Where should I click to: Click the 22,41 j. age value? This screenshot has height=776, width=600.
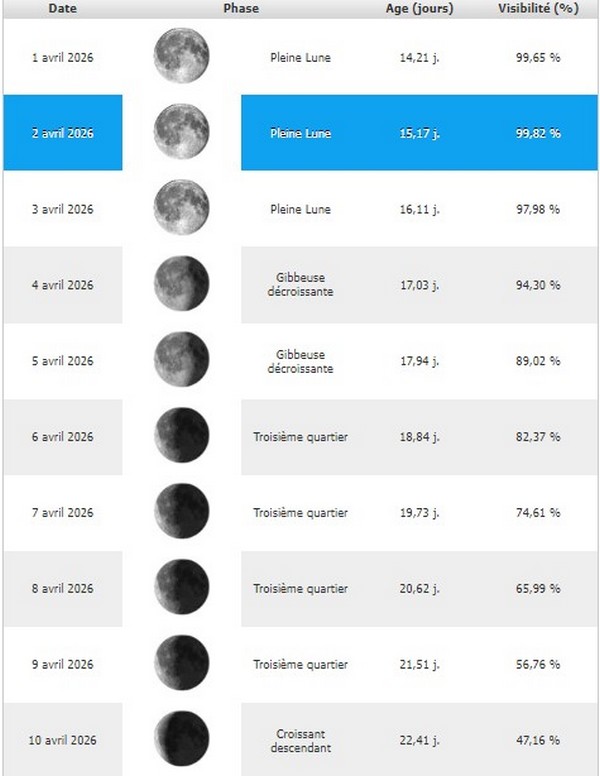pos(420,740)
